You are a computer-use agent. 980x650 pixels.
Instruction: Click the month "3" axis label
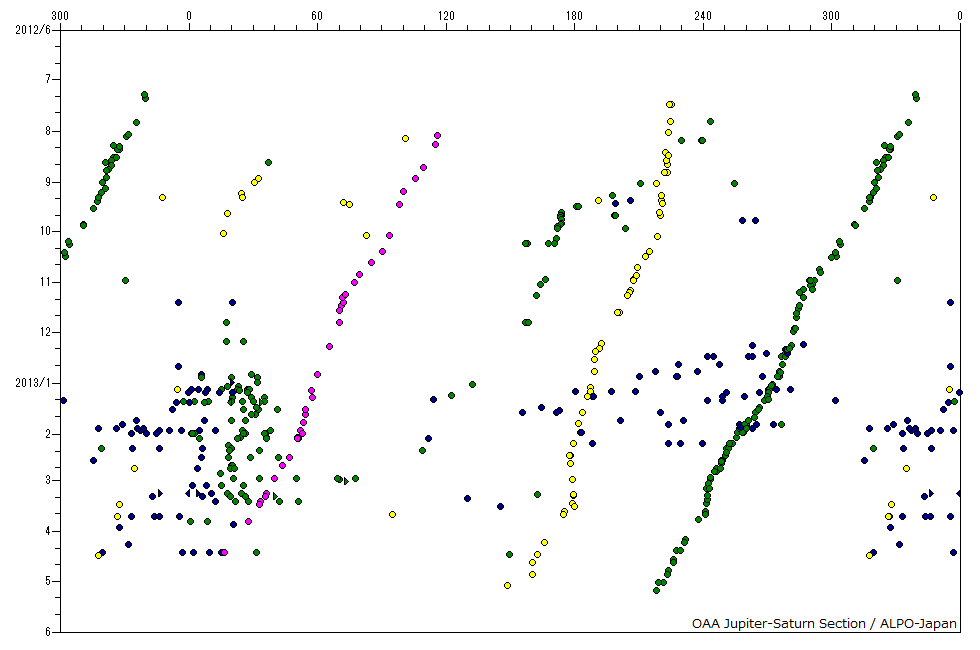coord(48,481)
